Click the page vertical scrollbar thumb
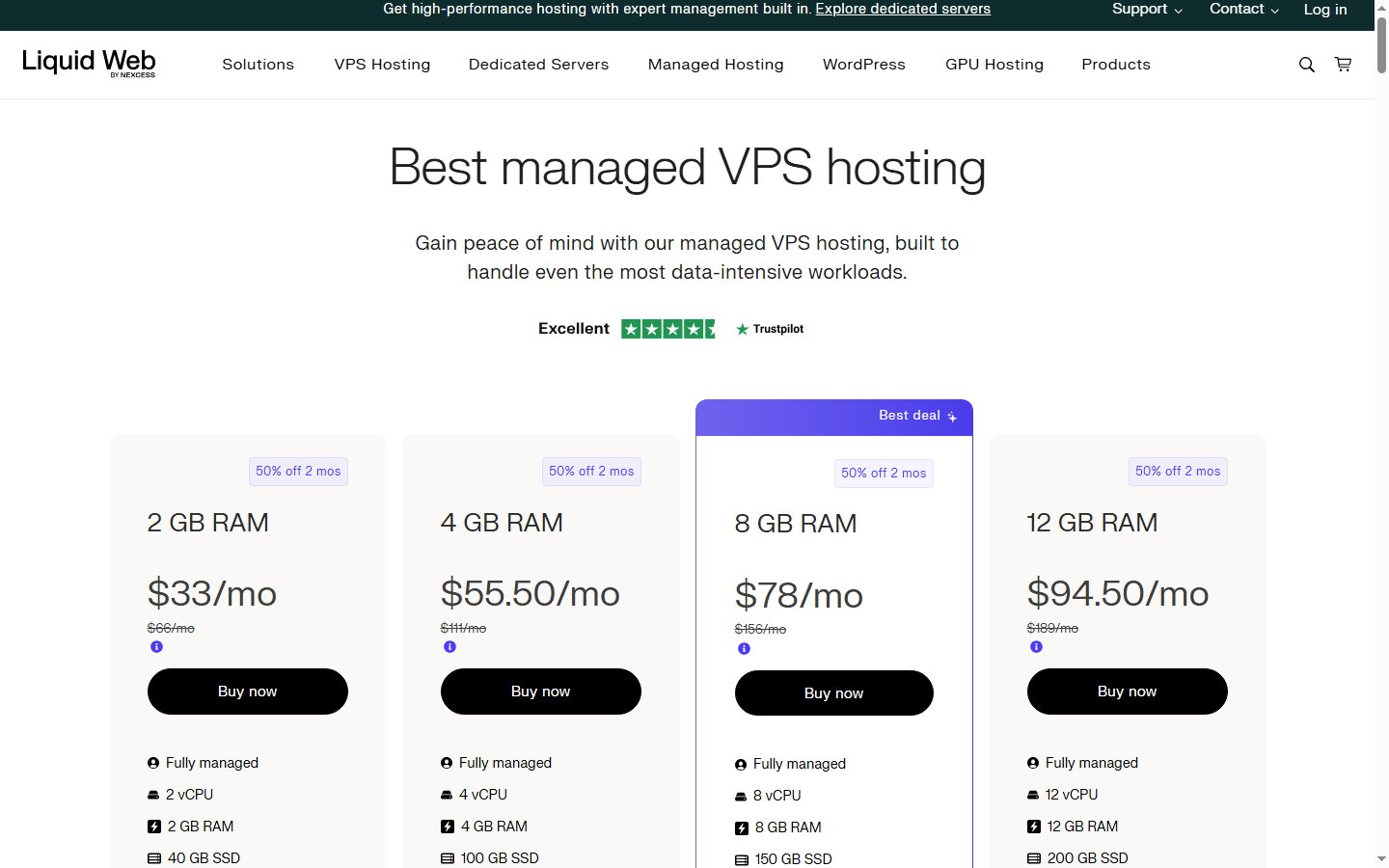Viewport: 1389px width, 868px height. pyautogui.click(x=1382, y=44)
